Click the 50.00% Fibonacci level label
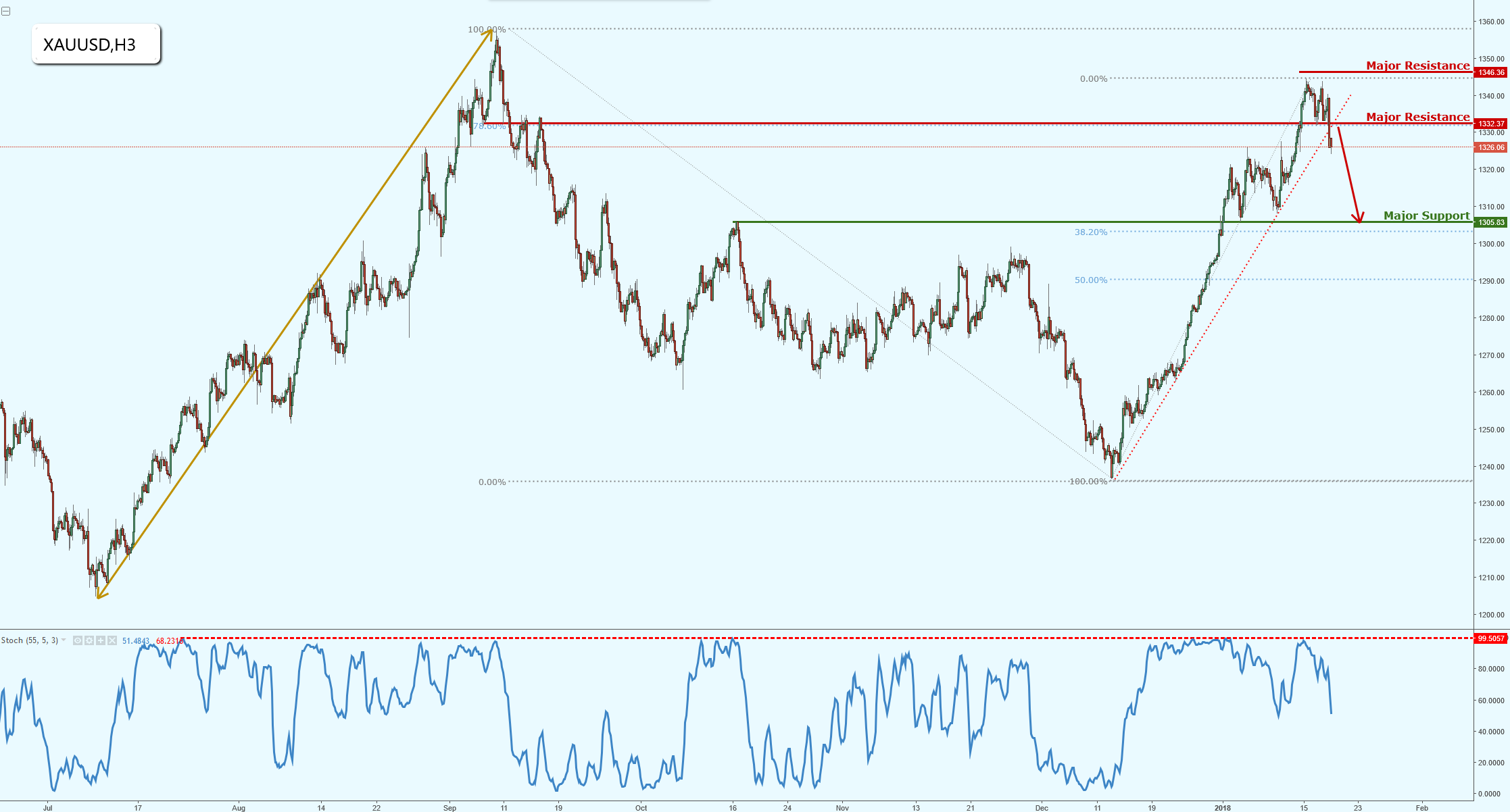This screenshot has height=812, width=1510. point(1091,280)
